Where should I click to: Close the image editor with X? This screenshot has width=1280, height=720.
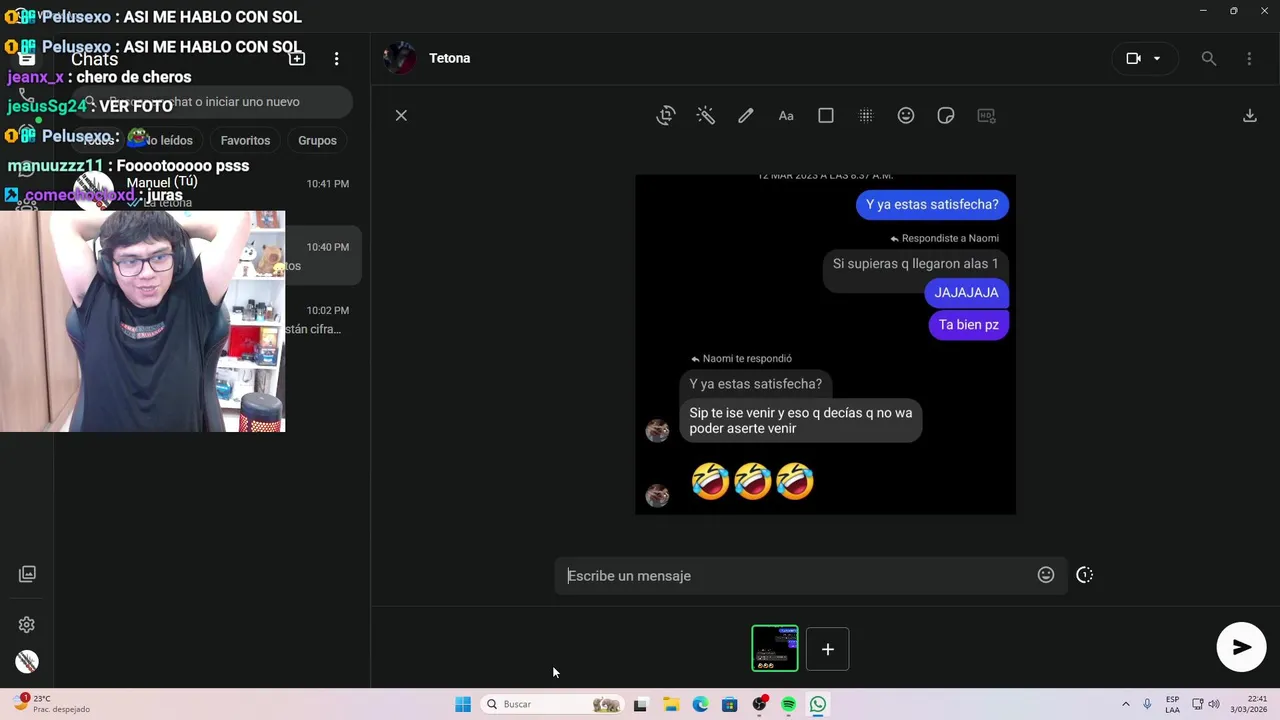coord(401,116)
